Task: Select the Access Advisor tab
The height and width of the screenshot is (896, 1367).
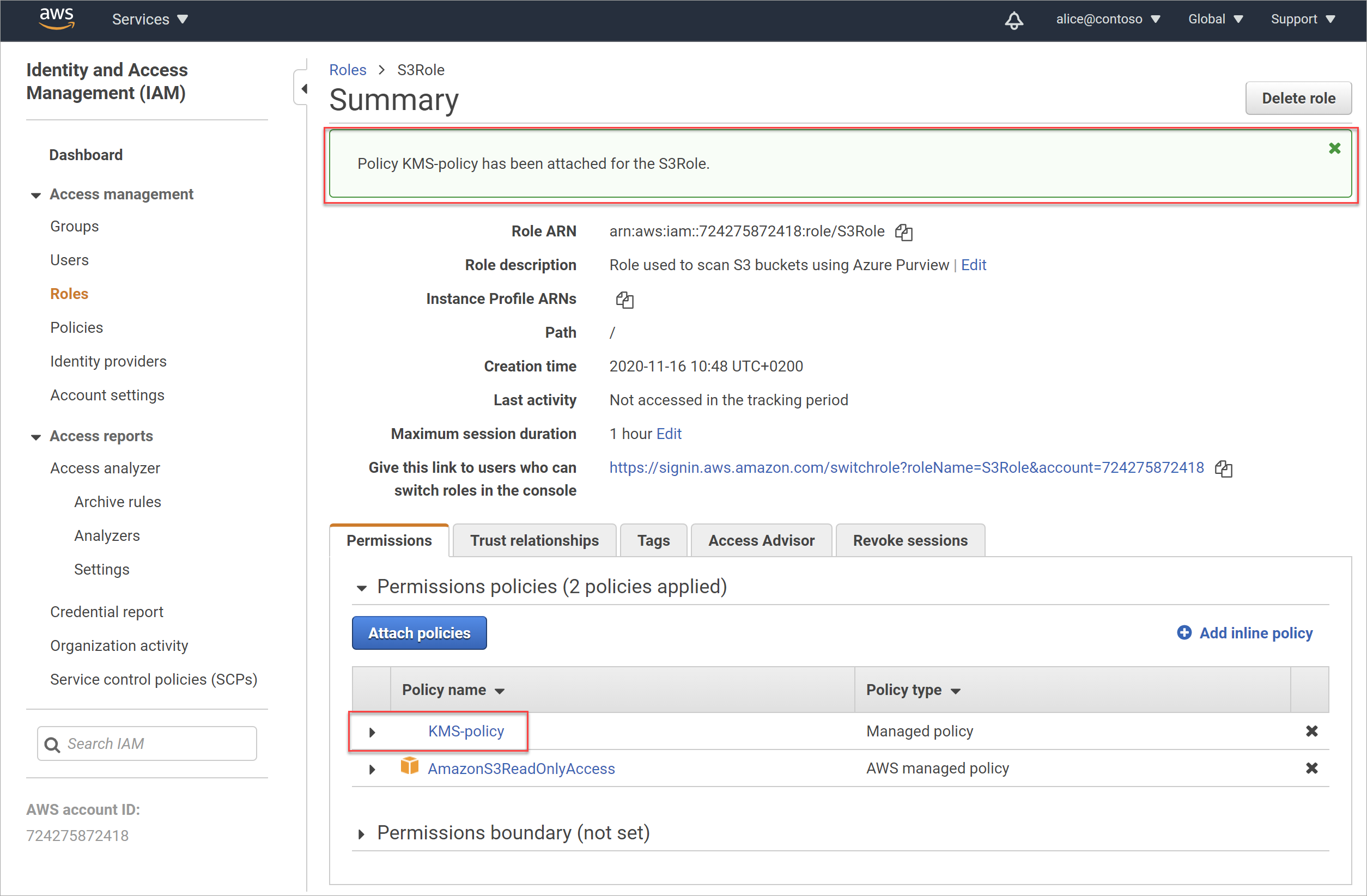Action: click(x=762, y=540)
